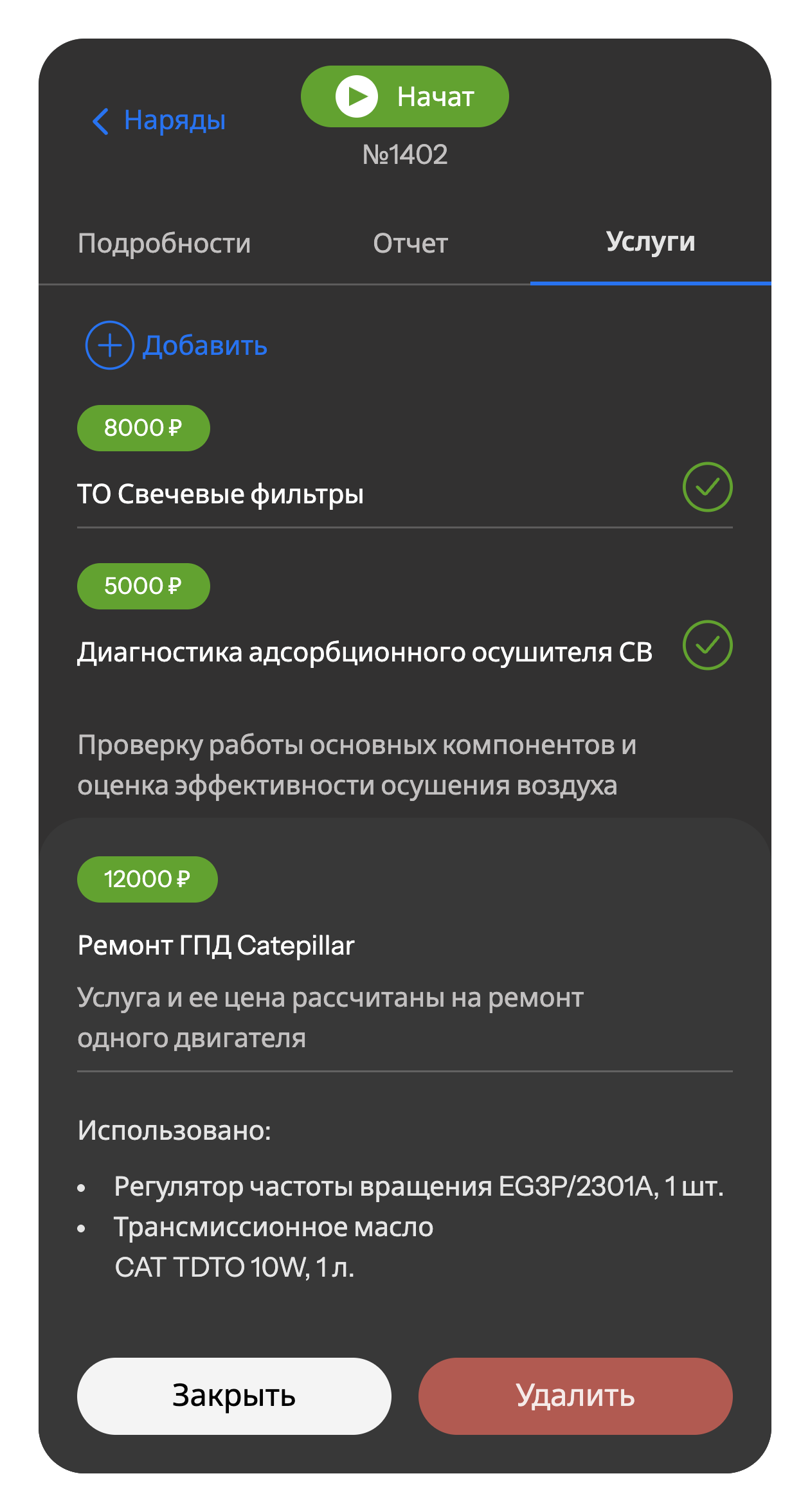Open the Подробности tab
Image resolution: width=810 pixels, height=1512 pixels.
click(164, 244)
